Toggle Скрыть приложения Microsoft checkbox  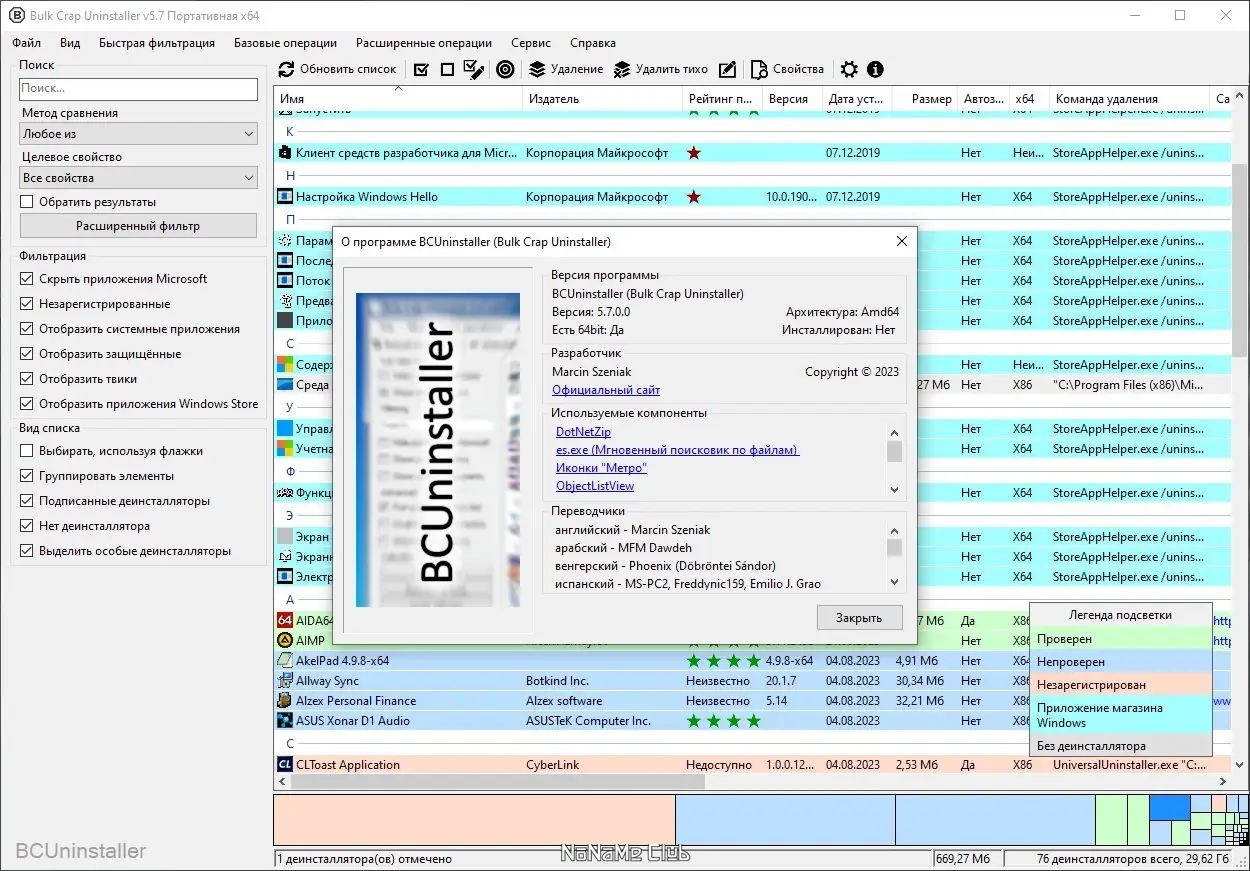(x=27, y=279)
